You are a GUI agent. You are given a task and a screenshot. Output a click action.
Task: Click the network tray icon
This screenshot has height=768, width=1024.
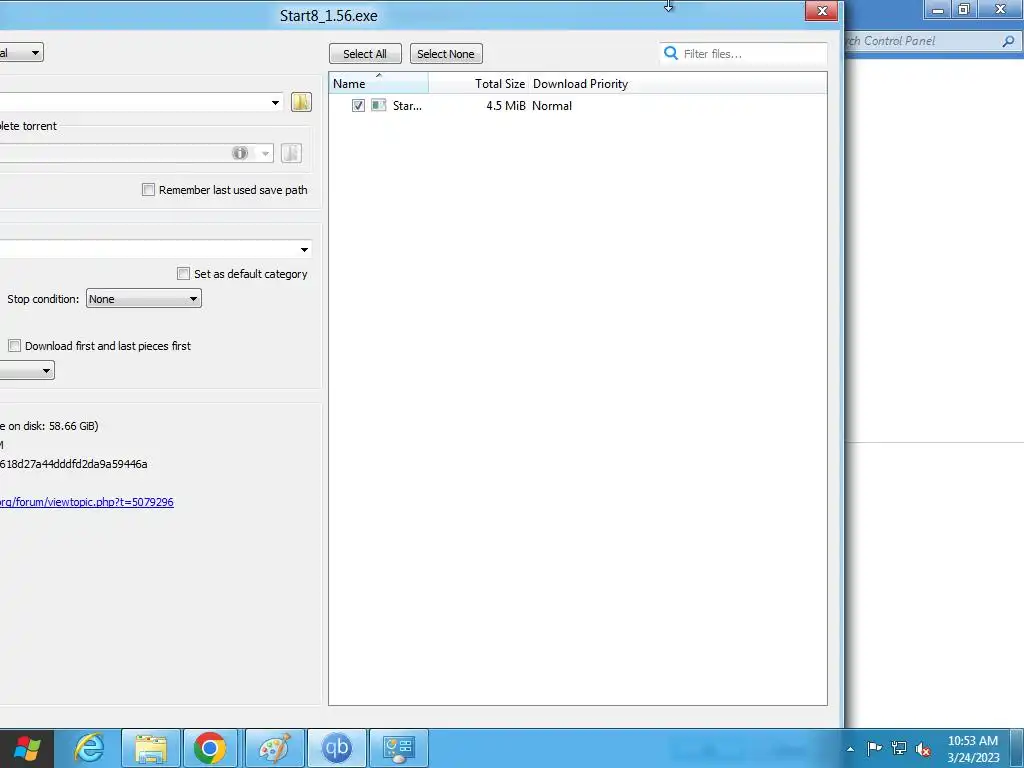coord(899,748)
